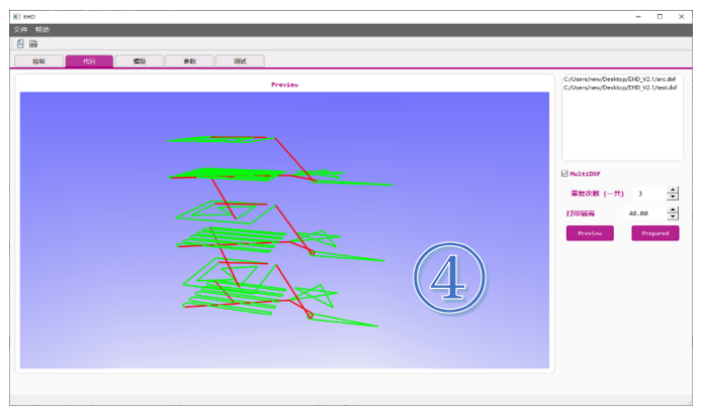Switch to the third tab 模型

coord(139,61)
